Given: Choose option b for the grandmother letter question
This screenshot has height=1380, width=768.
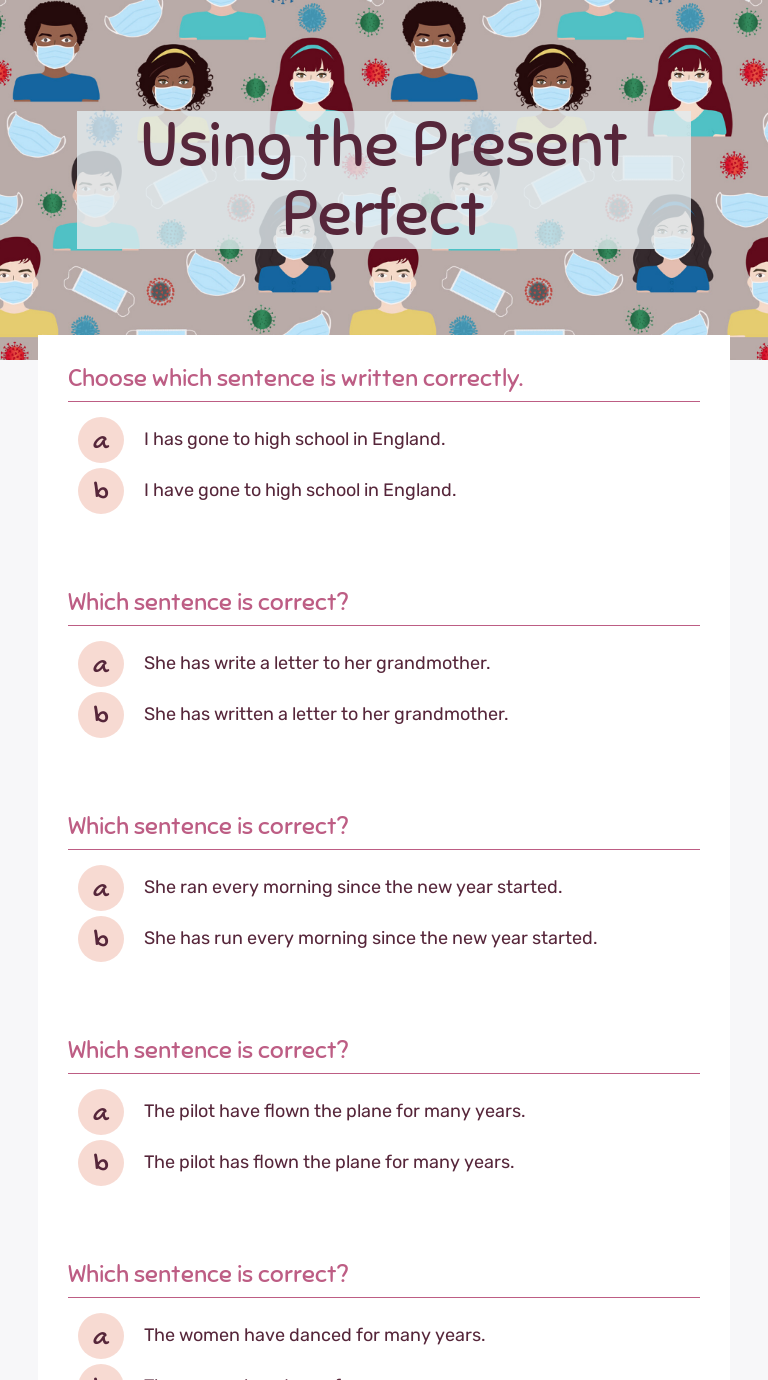Looking at the screenshot, I should tap(101, 715).
